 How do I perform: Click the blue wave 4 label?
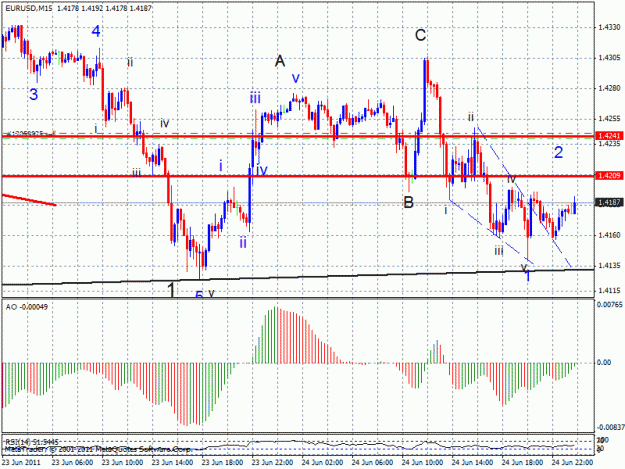point(96,31)
